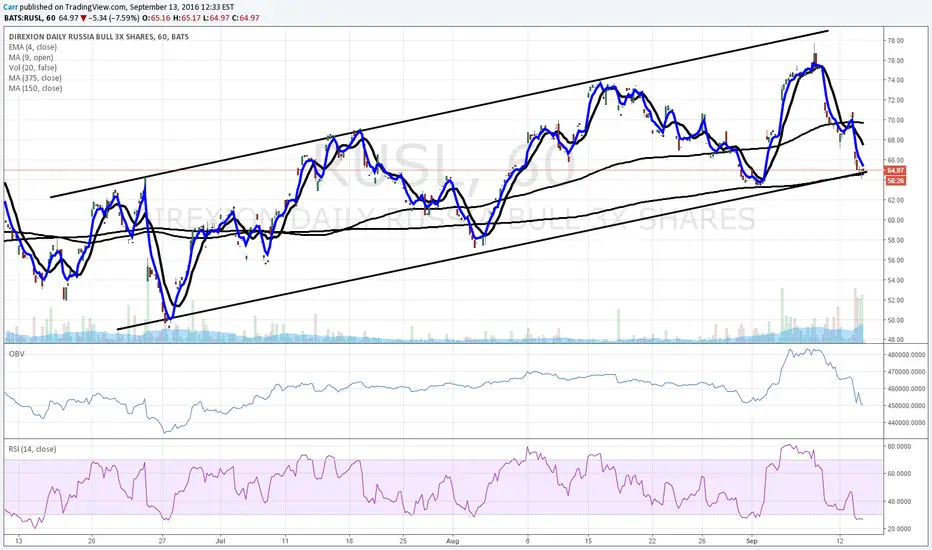Select the "EMA (4, close)" indicator legend

(33, 47)
